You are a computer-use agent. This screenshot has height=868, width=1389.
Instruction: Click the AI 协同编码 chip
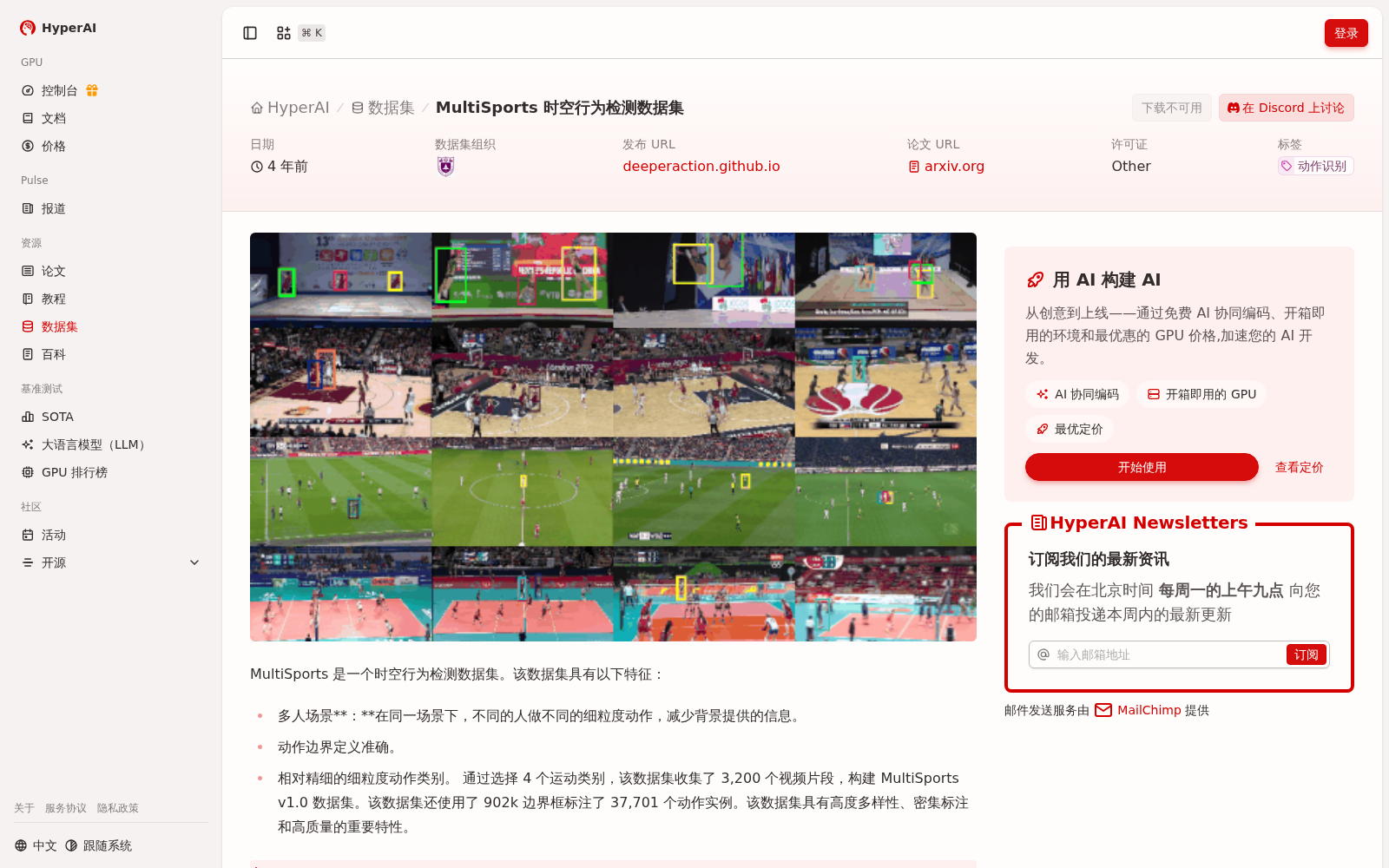(x=1077, y=394)
